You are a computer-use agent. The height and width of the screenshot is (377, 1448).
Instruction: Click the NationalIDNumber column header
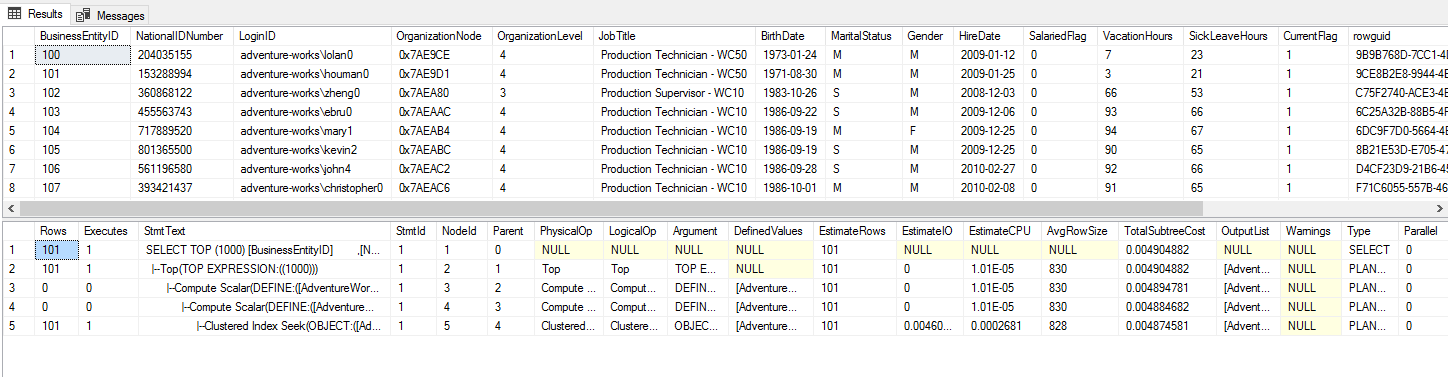(x=183, y=36)
